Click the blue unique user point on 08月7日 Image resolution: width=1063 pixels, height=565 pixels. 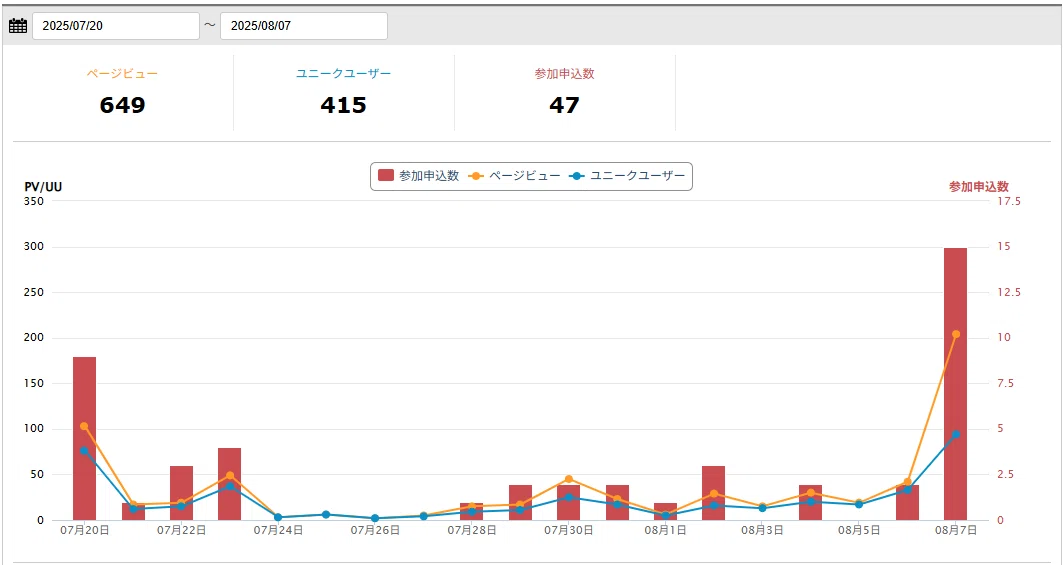[956, 435]
